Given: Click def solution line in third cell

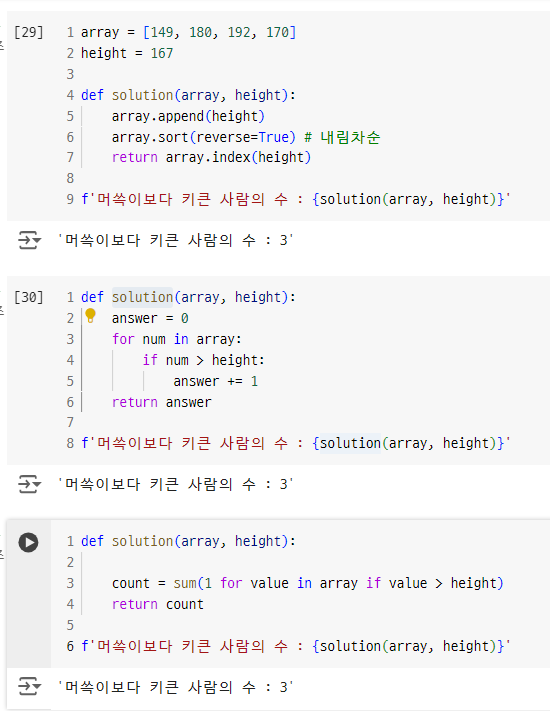Looking at the screenshot, I should 188,541.
